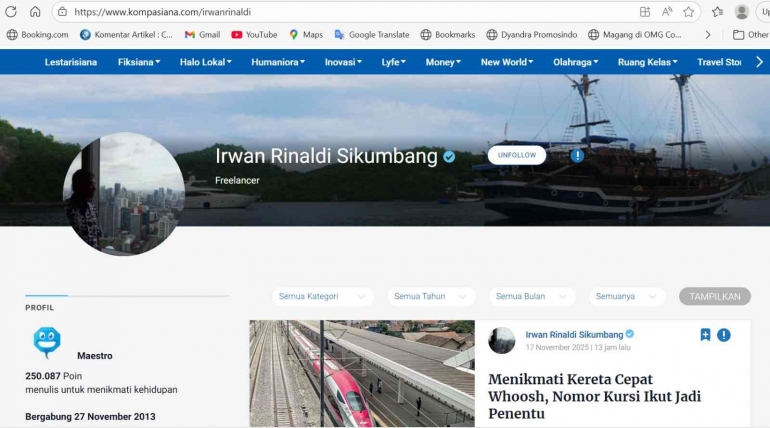Show more favorites bar items chevron
The height and width of the screenshot is (428, 770).
click(708, 35)
